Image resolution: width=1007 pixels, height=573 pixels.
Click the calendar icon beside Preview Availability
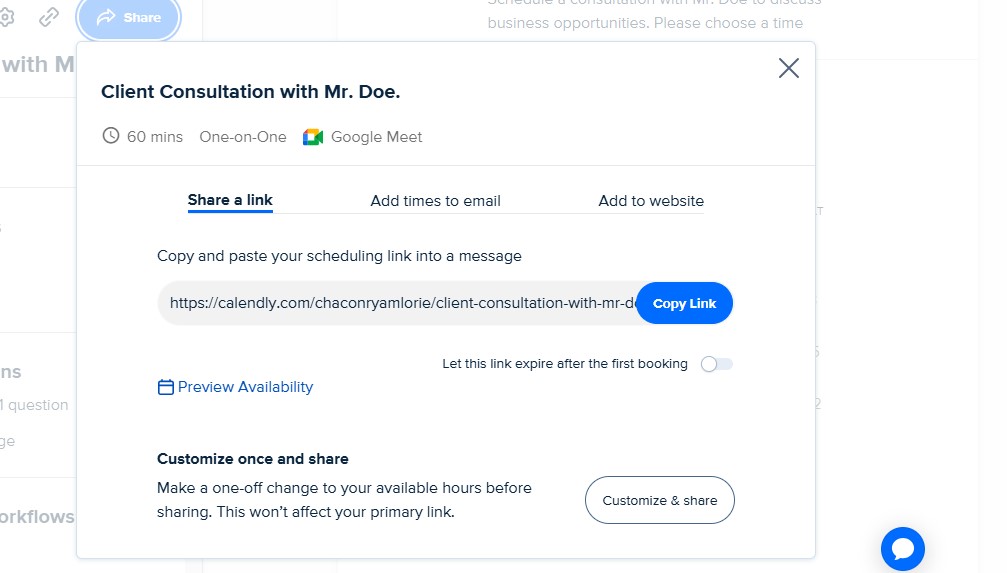point(166,387)
